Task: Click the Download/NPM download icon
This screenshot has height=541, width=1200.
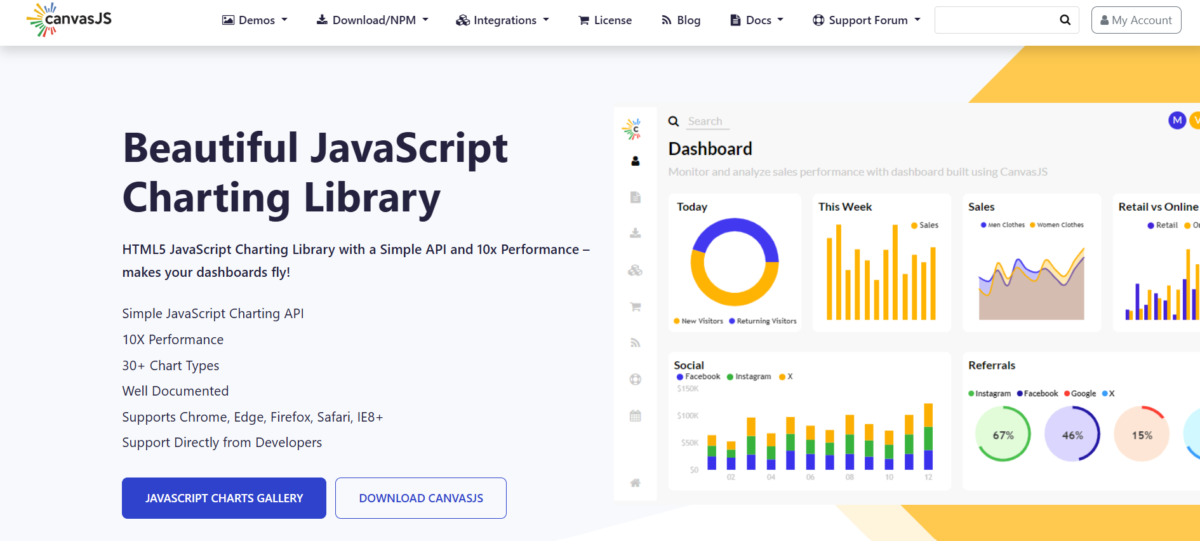Action: (x=322, y=20)
